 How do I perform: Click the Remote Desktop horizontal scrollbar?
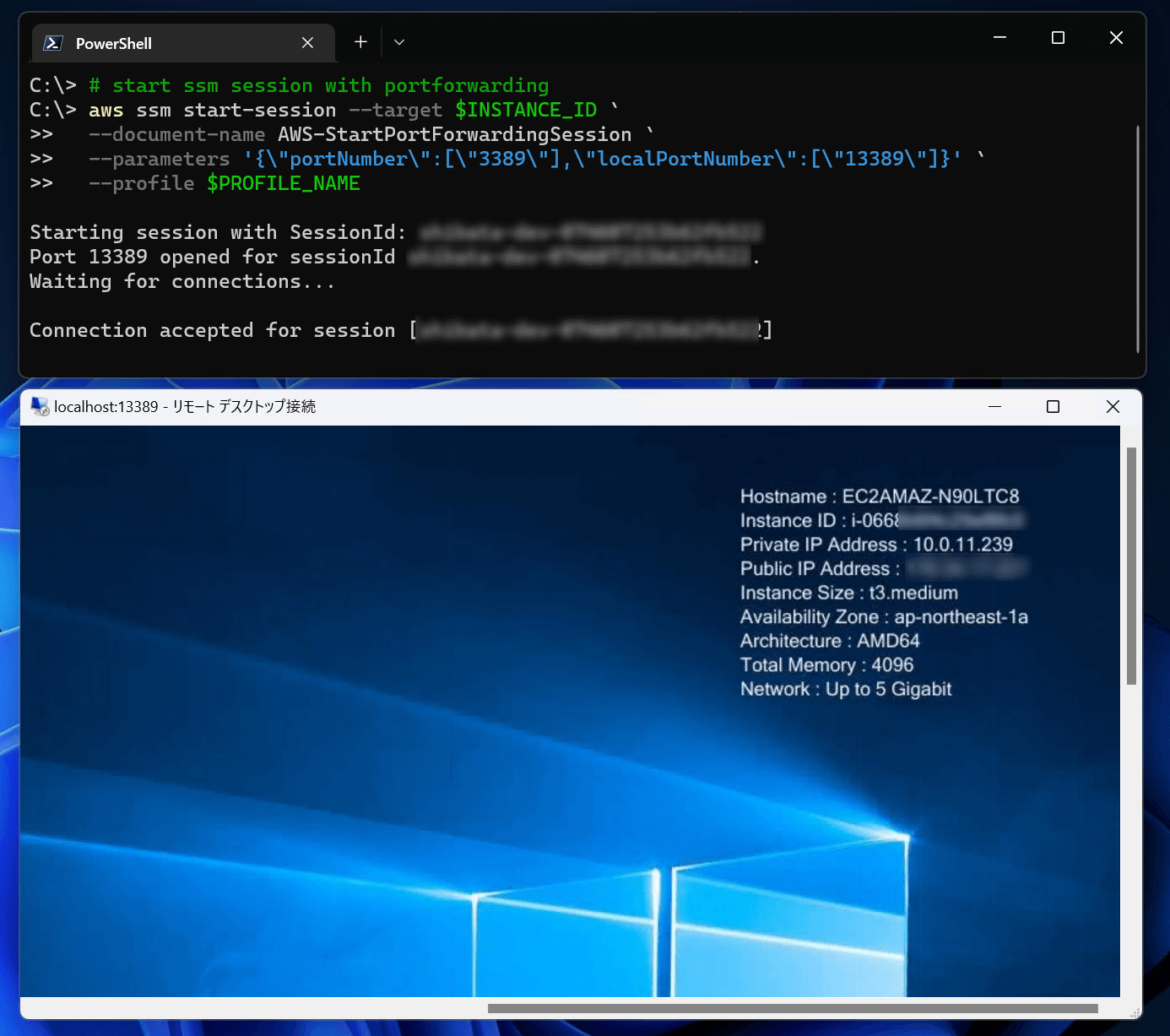click(x=793, y=1008)
